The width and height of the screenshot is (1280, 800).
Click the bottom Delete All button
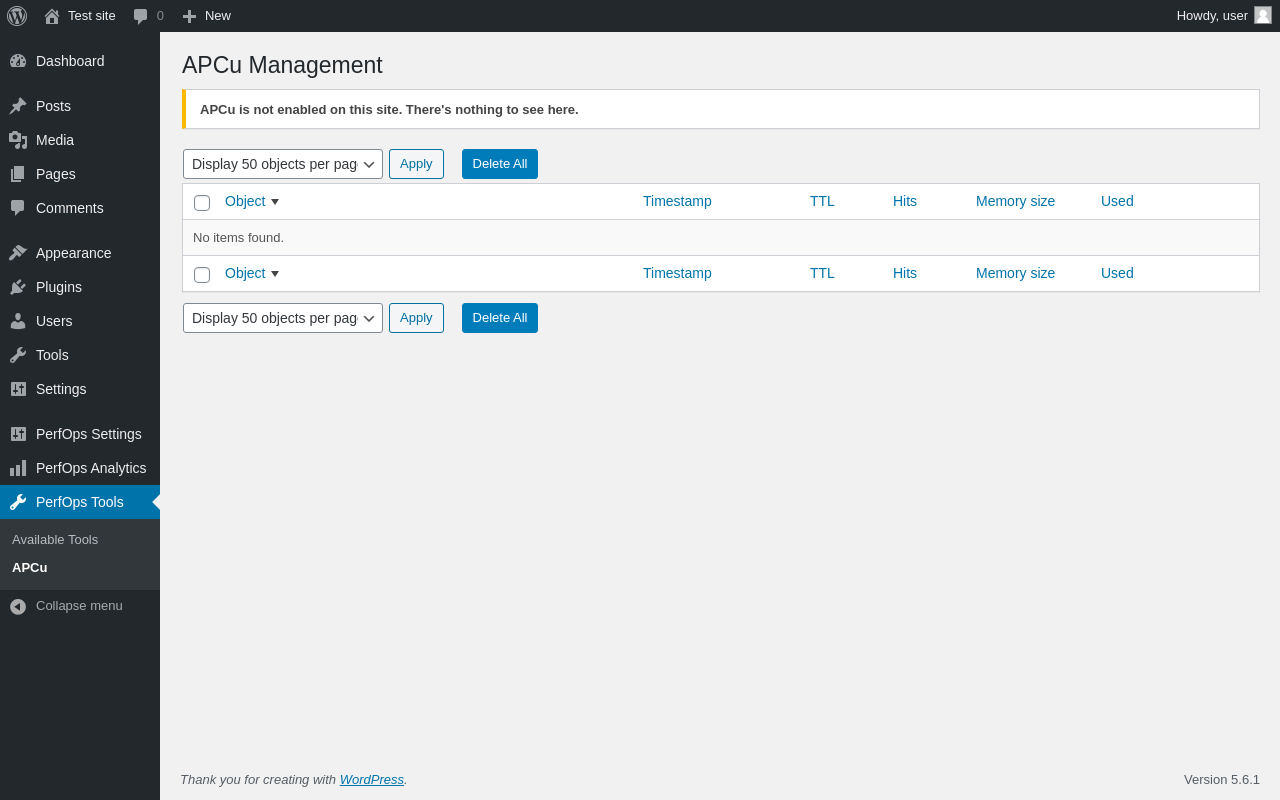[x=500, y=318]
